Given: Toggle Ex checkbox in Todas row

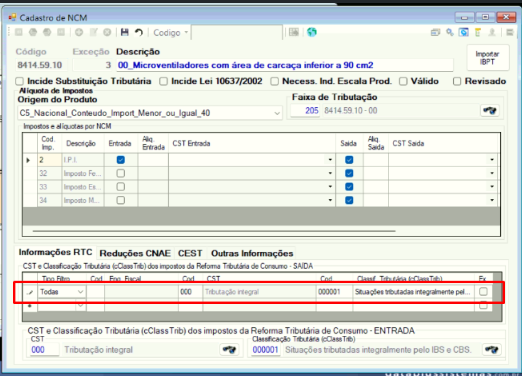Looking at the screenshot, I should tap(483, 292).
